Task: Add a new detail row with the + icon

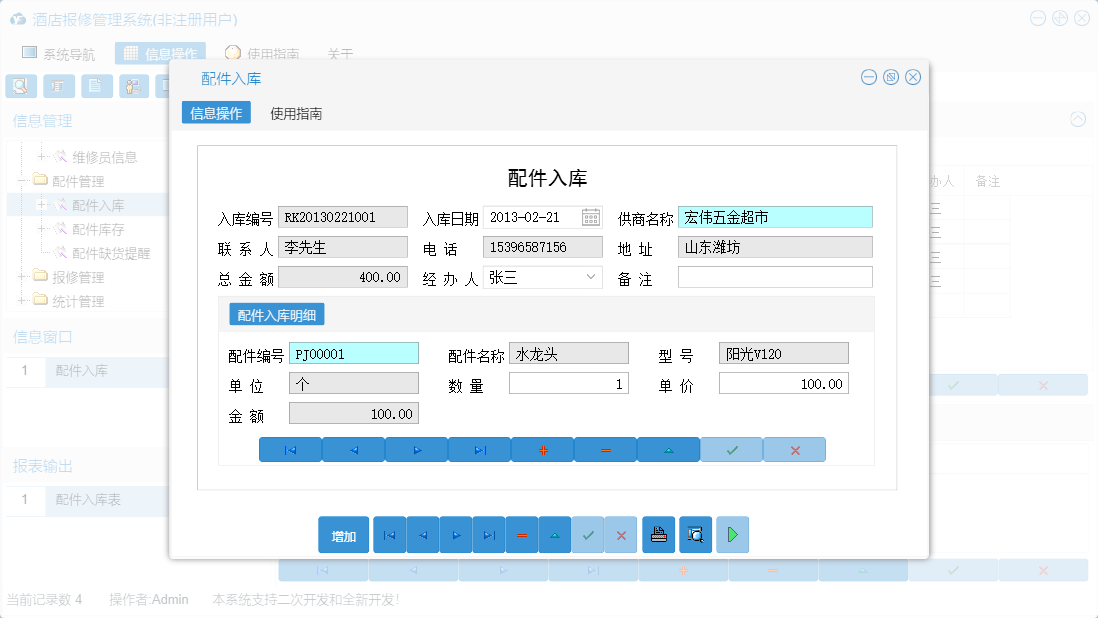Action: (x=542, y=449)
